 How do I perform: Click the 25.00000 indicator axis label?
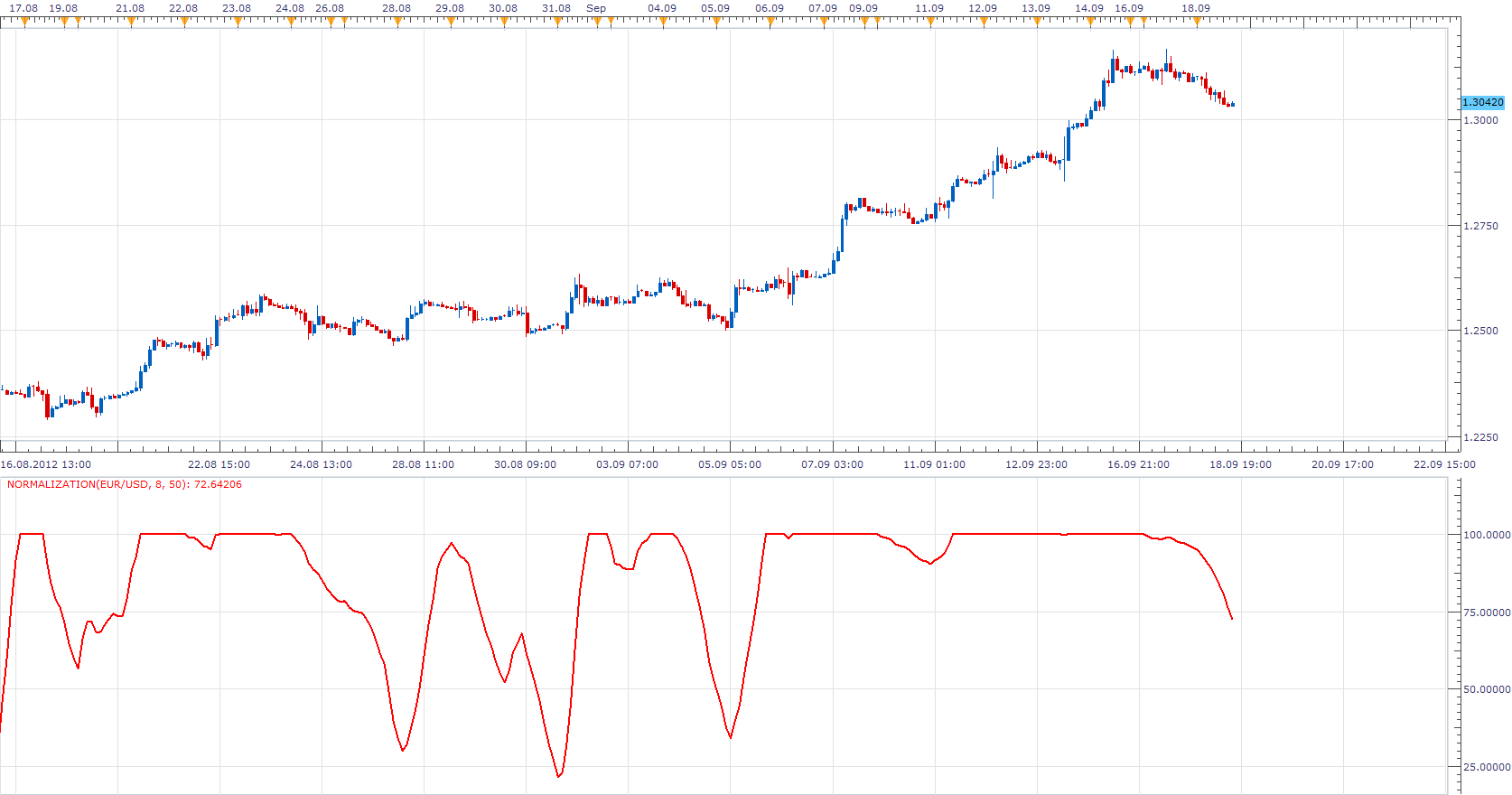(x=1487, y=767)
